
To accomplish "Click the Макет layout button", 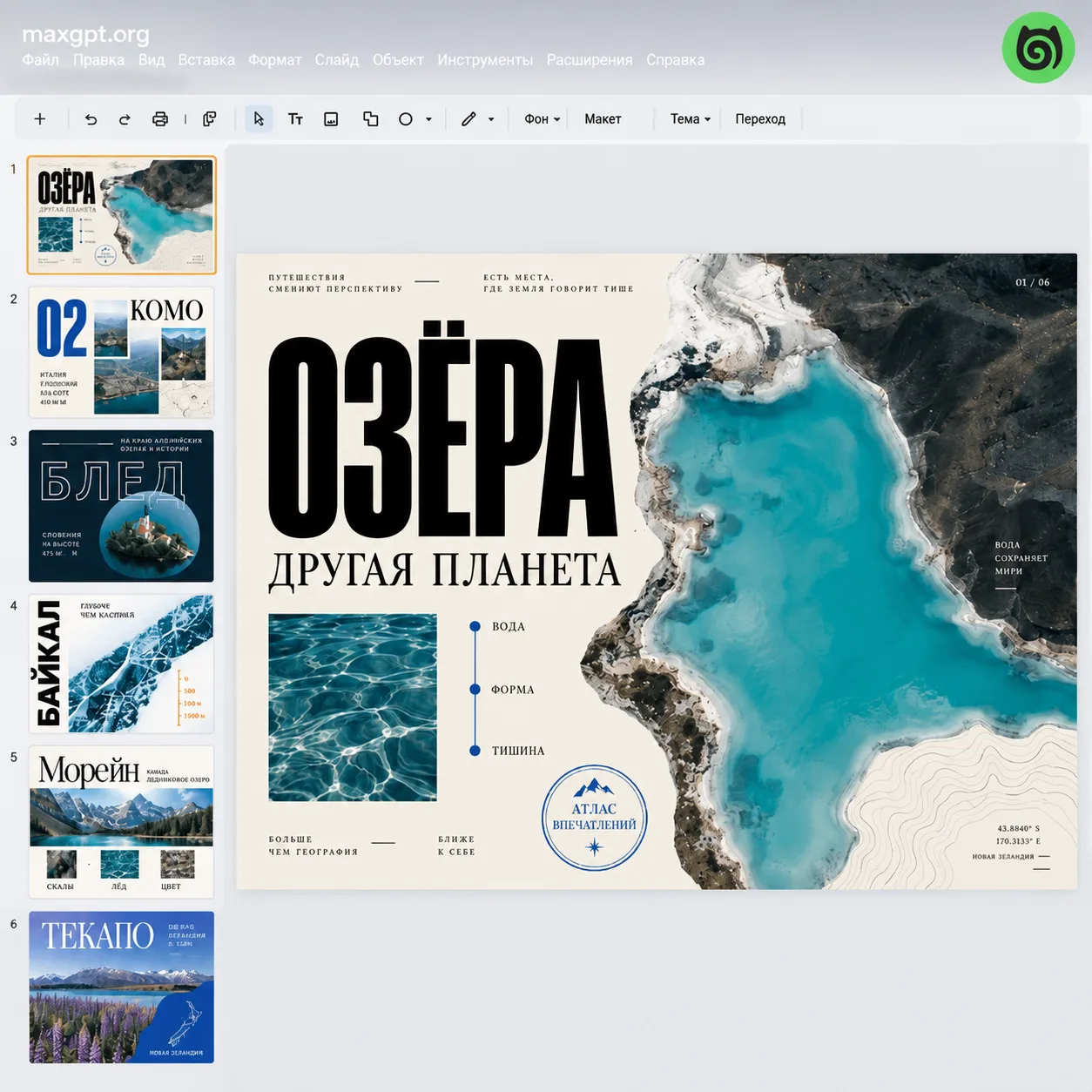I will 603,119.
